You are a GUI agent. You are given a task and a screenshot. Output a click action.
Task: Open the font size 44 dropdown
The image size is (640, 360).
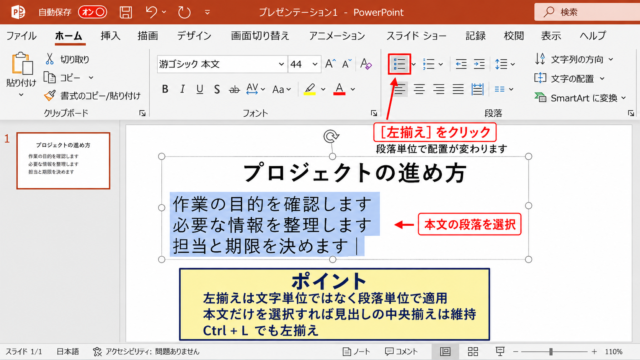[315, 64]
